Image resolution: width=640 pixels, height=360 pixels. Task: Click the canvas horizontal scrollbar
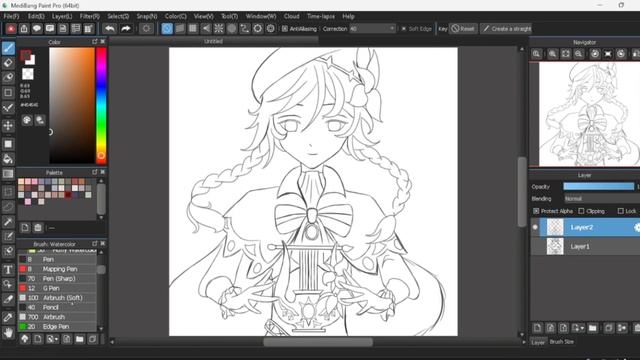tap(318, 342)
